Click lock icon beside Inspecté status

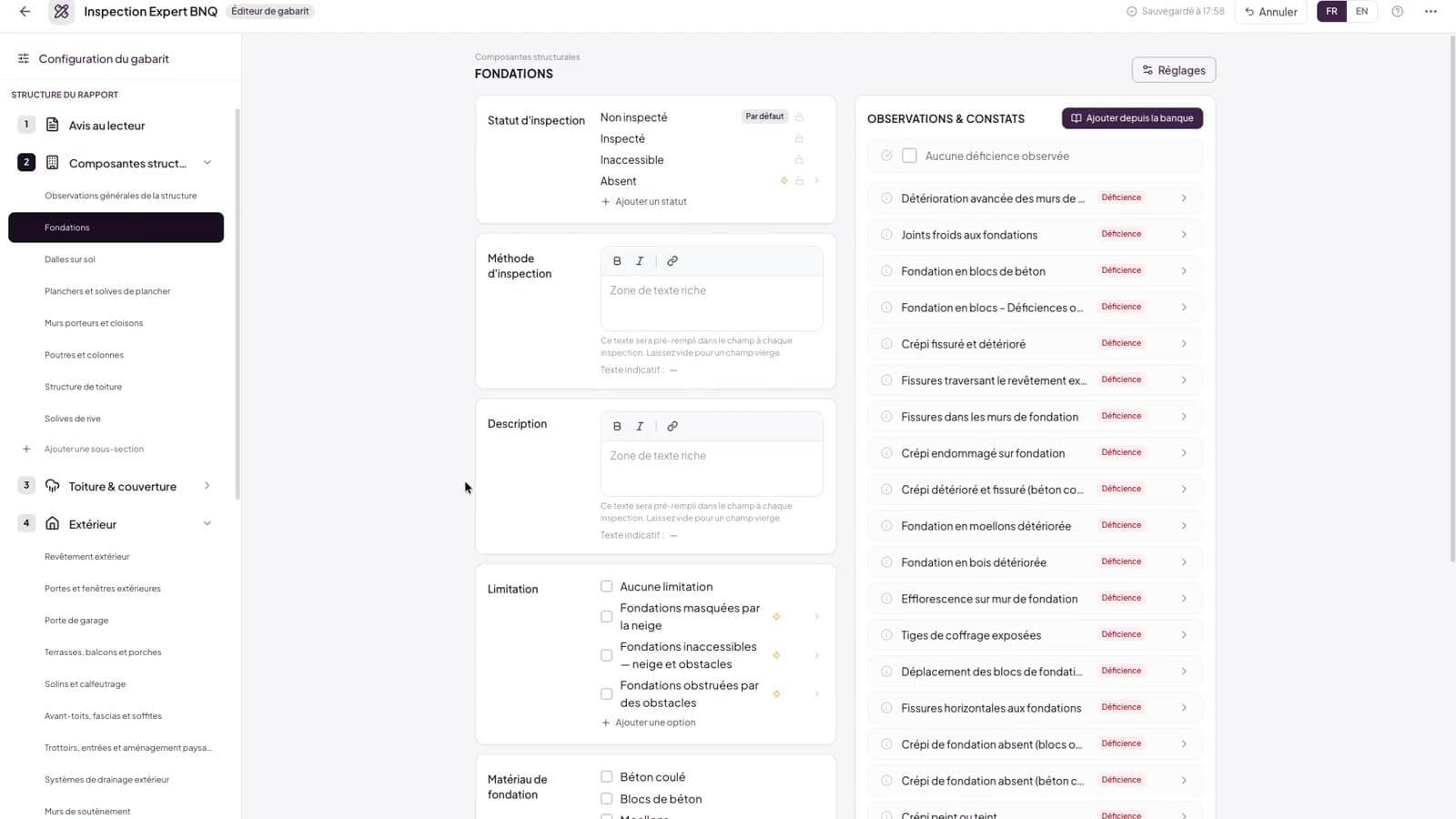point(799,138)
